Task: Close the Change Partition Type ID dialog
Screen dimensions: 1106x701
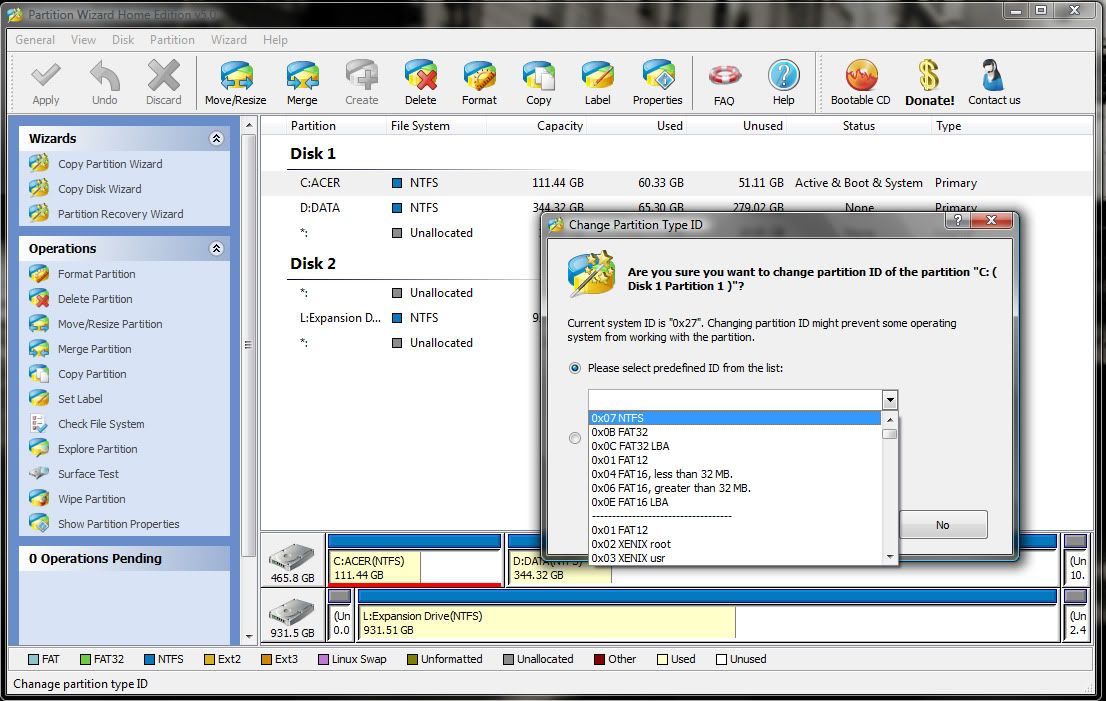Action: [991, 221]
